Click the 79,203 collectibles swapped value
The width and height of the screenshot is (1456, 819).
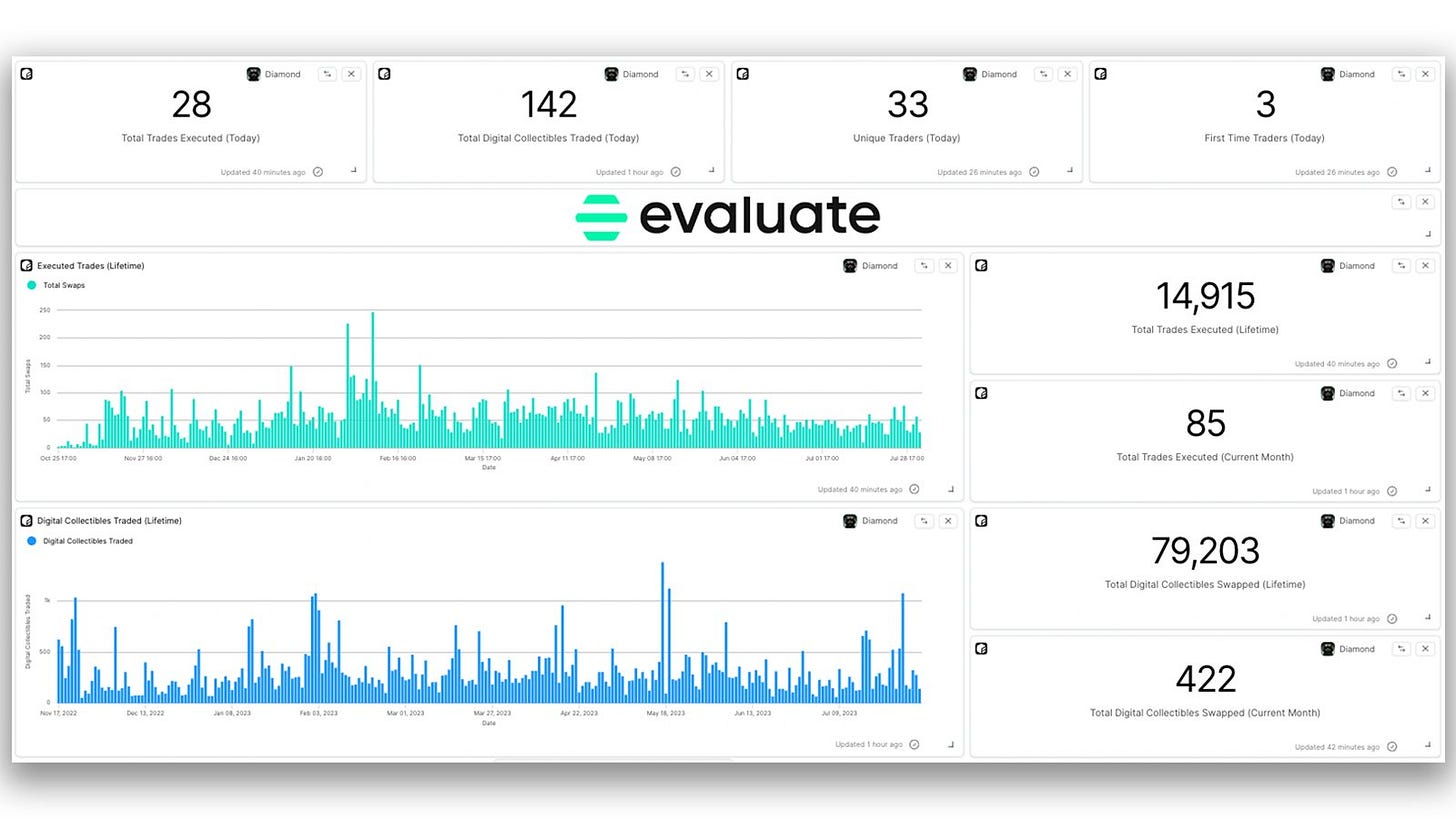pos(1205,551)
